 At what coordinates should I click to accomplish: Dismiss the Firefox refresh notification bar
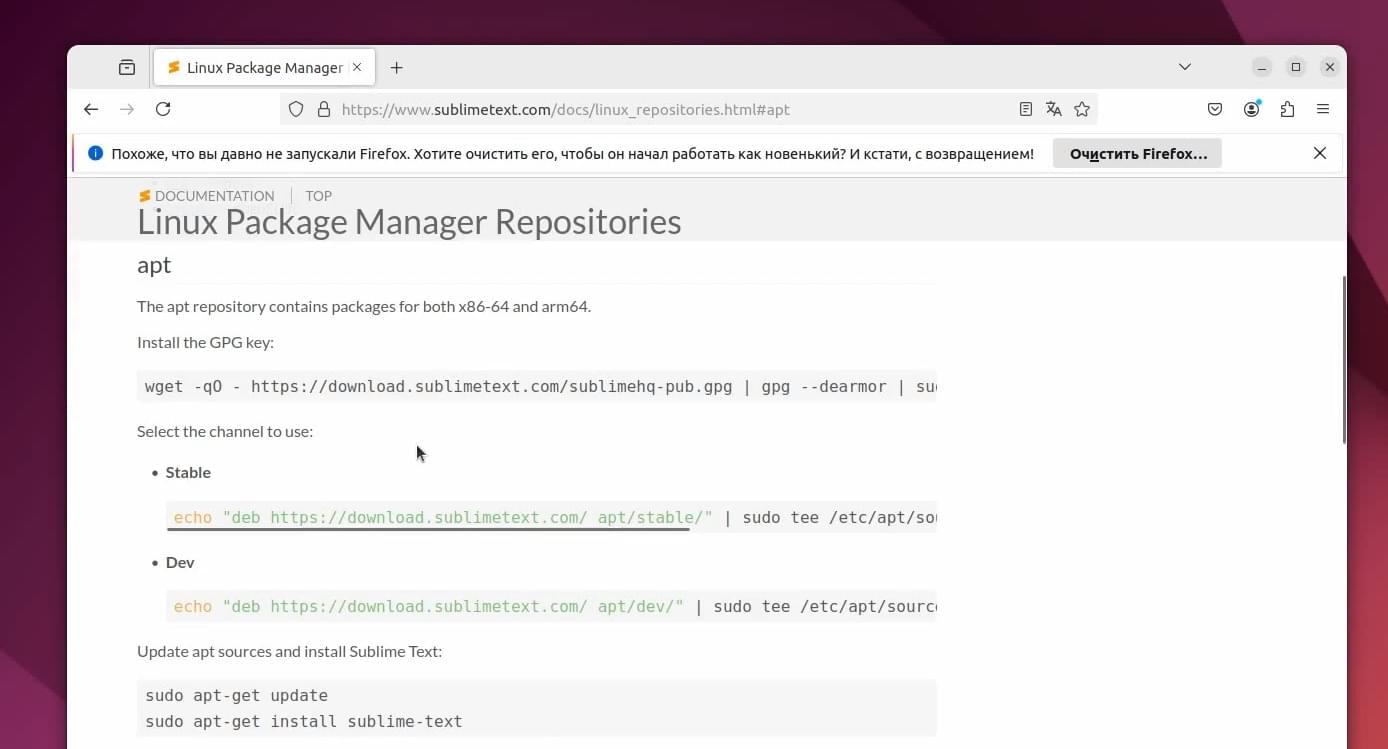tap(1320, 153)
